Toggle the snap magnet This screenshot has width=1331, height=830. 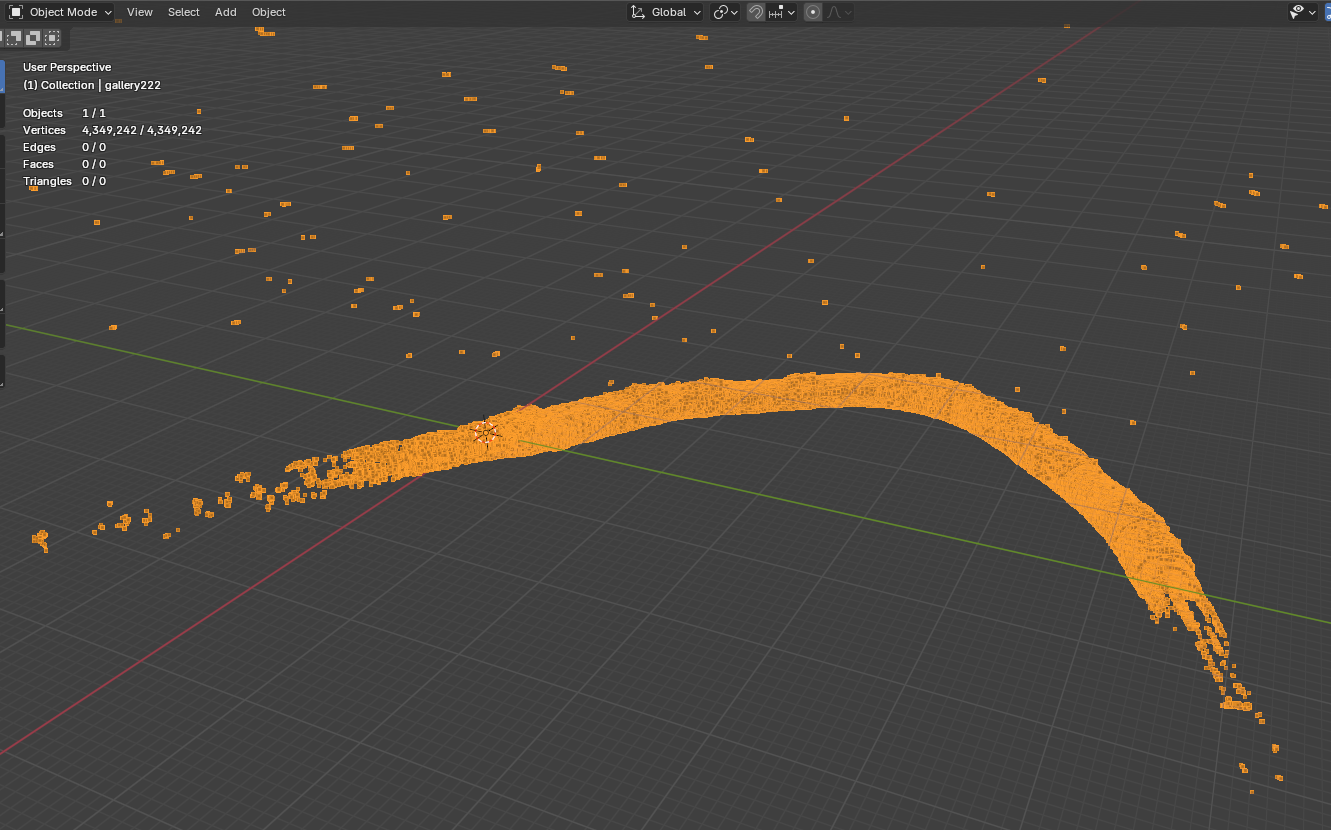click(756, 12)
